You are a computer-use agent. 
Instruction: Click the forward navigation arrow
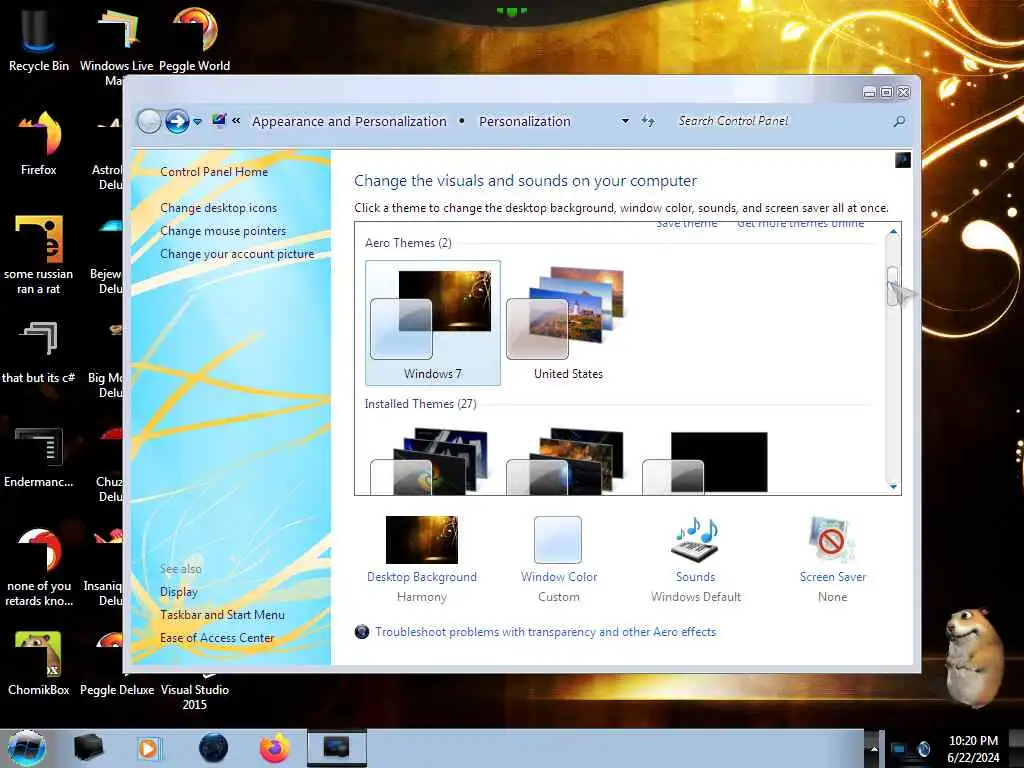click(x=177, y=121)
